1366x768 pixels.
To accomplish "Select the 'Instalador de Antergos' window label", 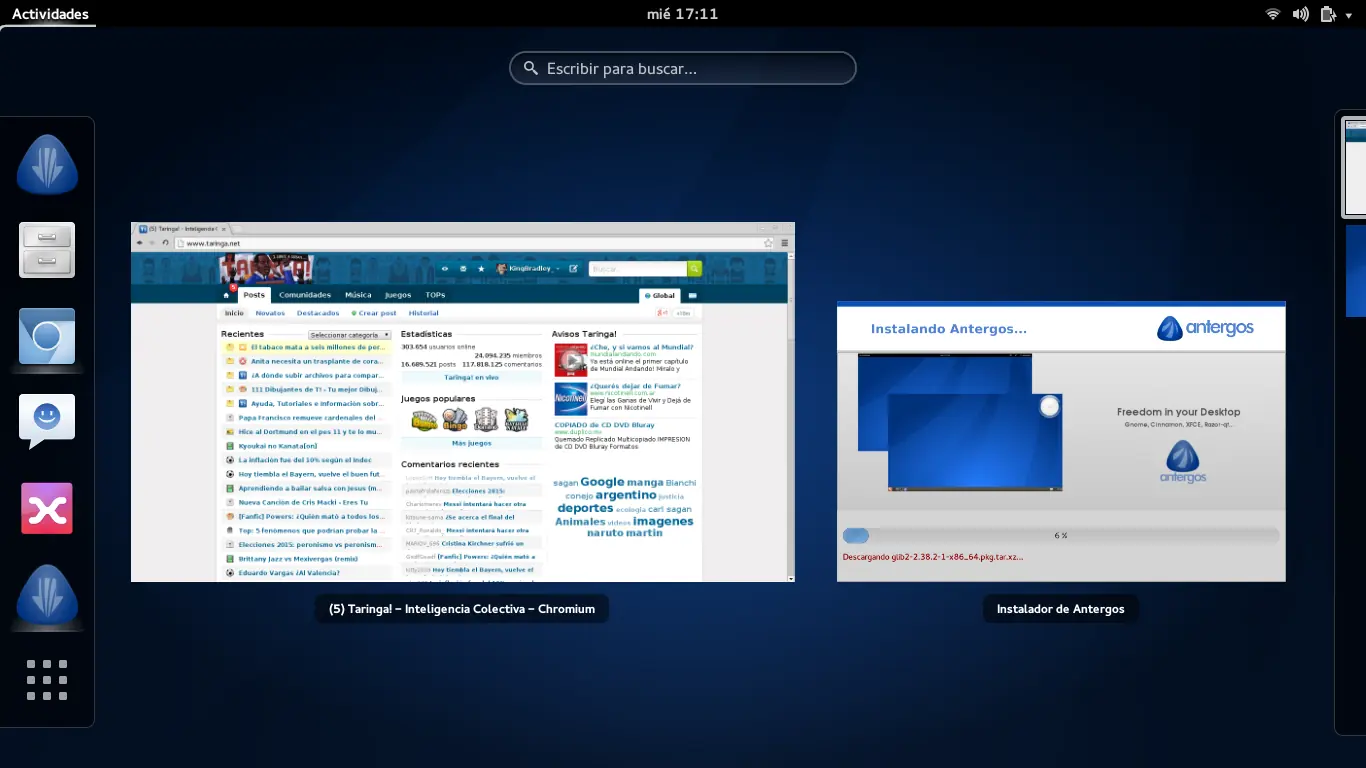I will coord(1061,609).
